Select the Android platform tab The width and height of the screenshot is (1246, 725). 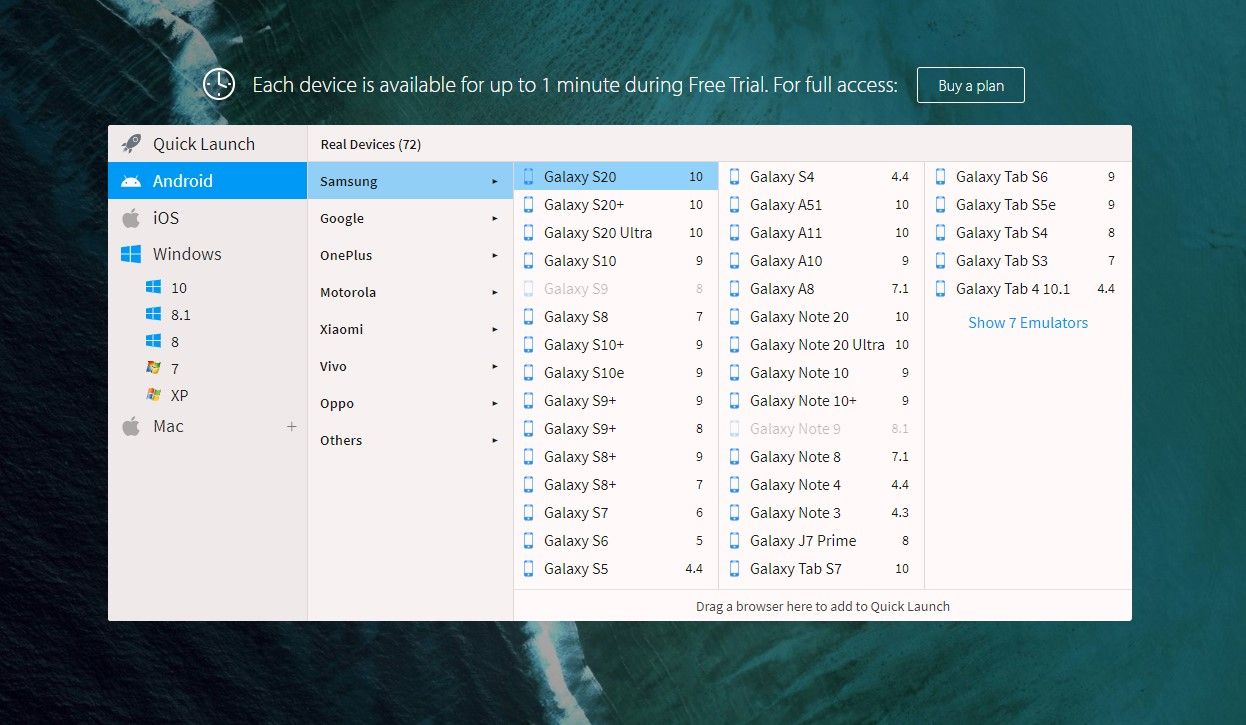pos(207,181)
